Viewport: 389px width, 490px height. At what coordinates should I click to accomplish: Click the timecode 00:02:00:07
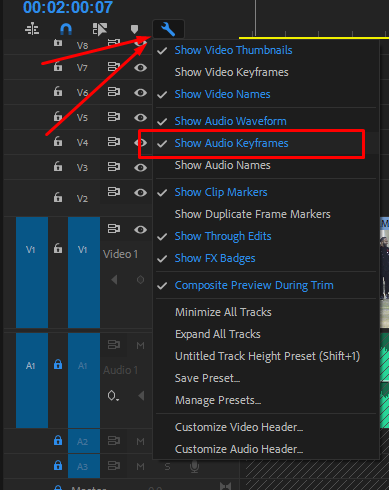(68, 8)
